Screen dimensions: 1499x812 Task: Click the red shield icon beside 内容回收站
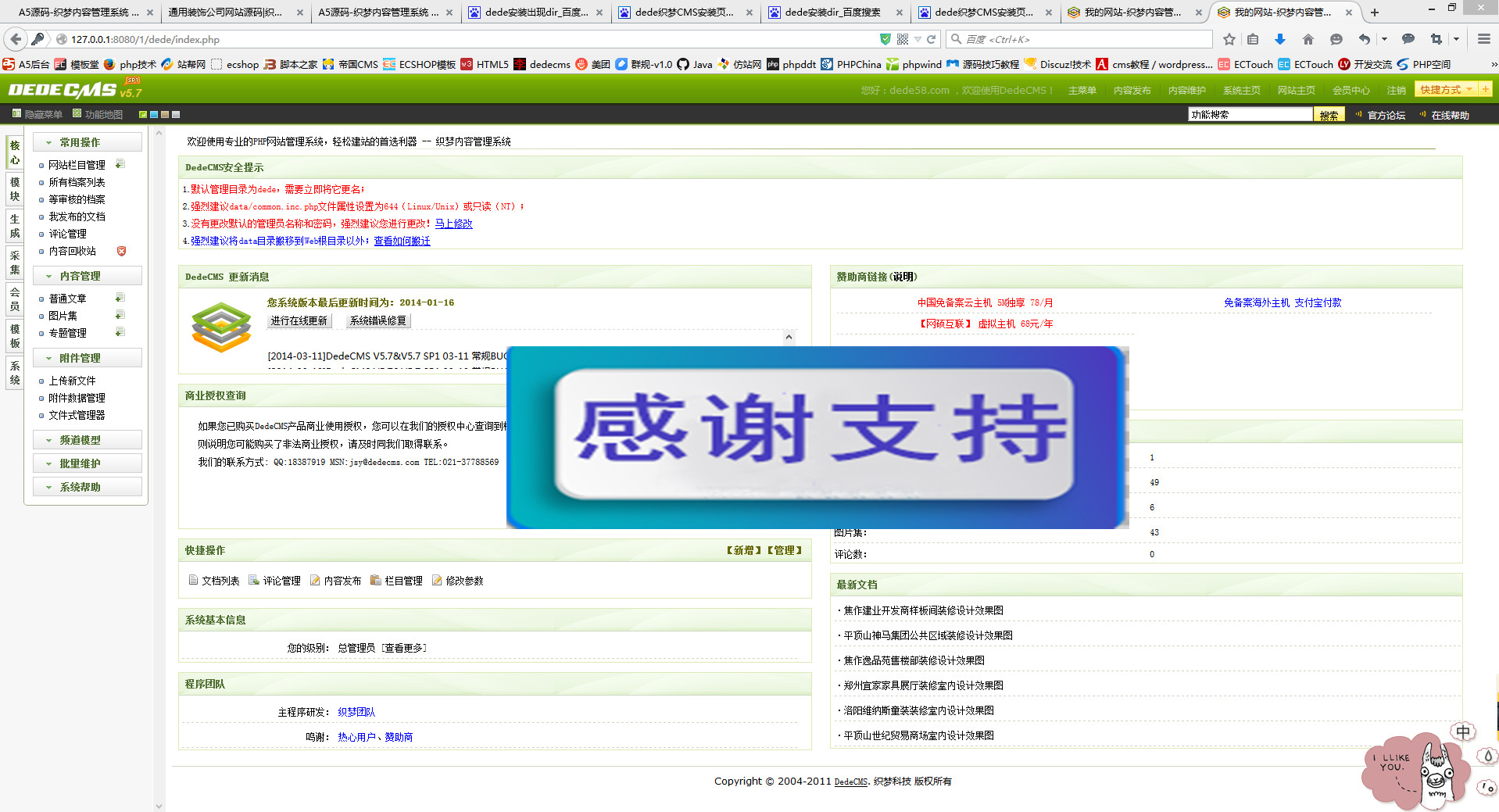[121, 251]
